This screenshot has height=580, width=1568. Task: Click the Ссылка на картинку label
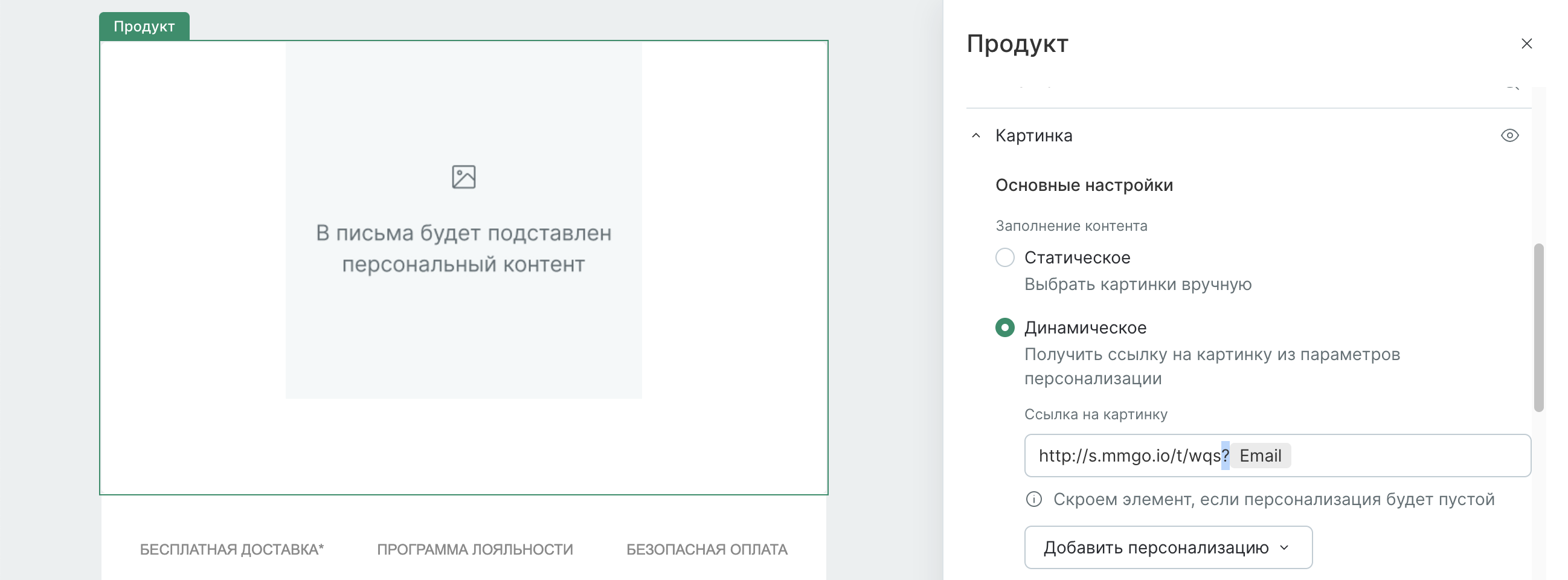tap(1096, 414)
